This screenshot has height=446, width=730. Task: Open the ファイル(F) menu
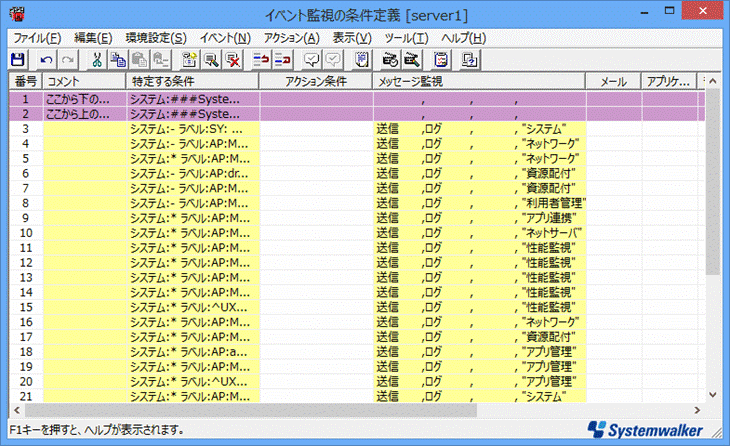37,38
